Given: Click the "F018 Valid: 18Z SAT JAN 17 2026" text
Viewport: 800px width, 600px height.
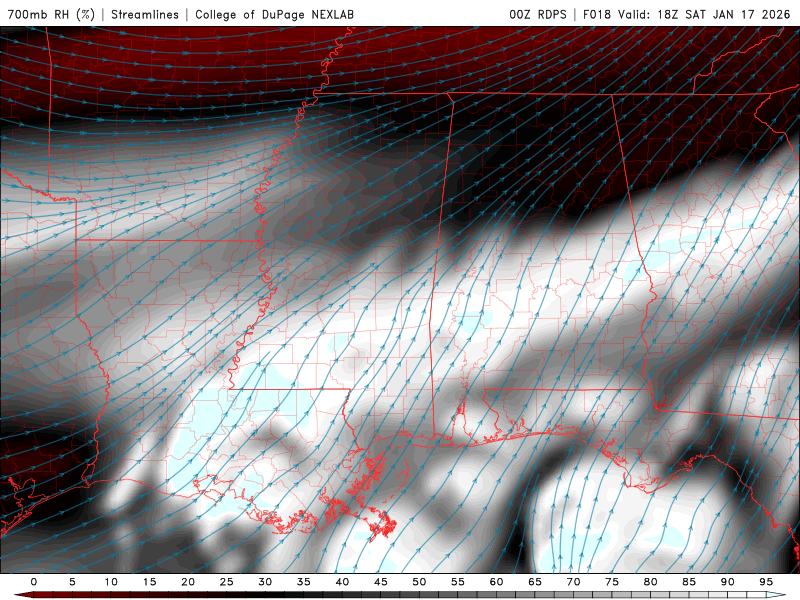Looking at the screenshot, I should point(686,14).
